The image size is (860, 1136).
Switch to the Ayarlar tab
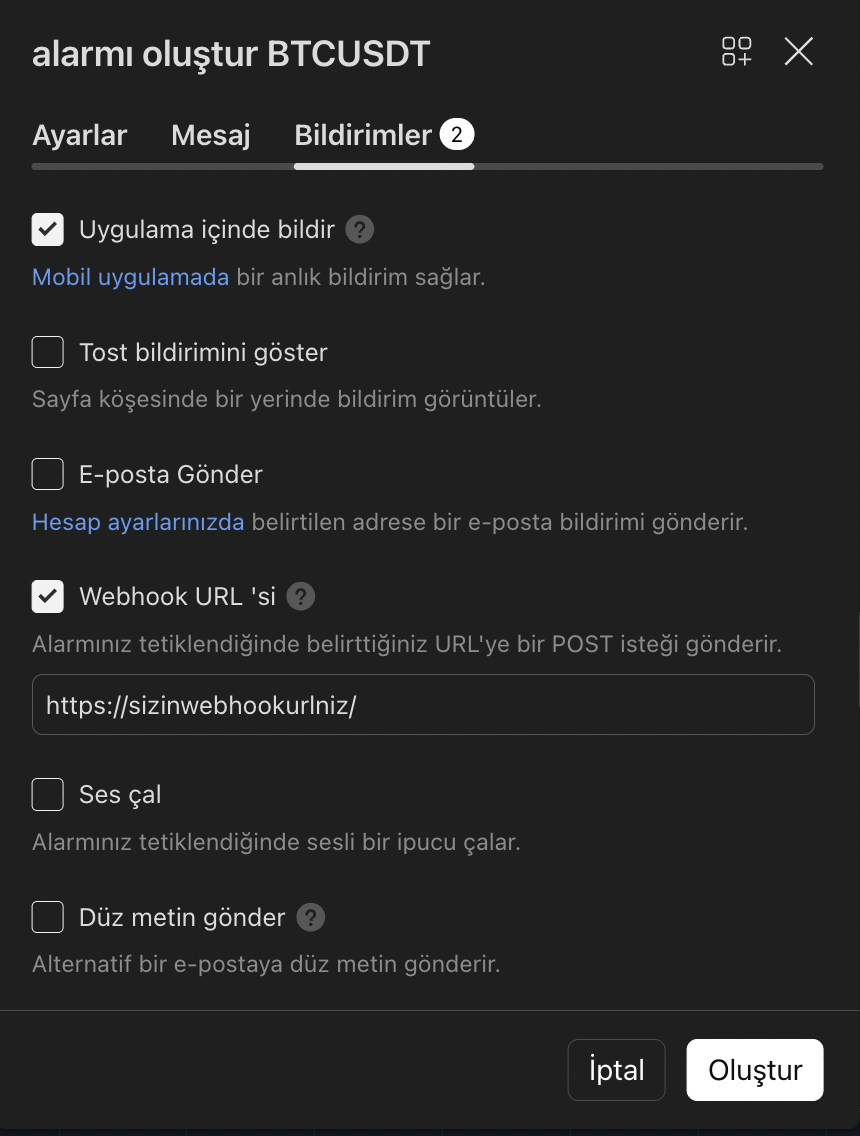point(80,135)
